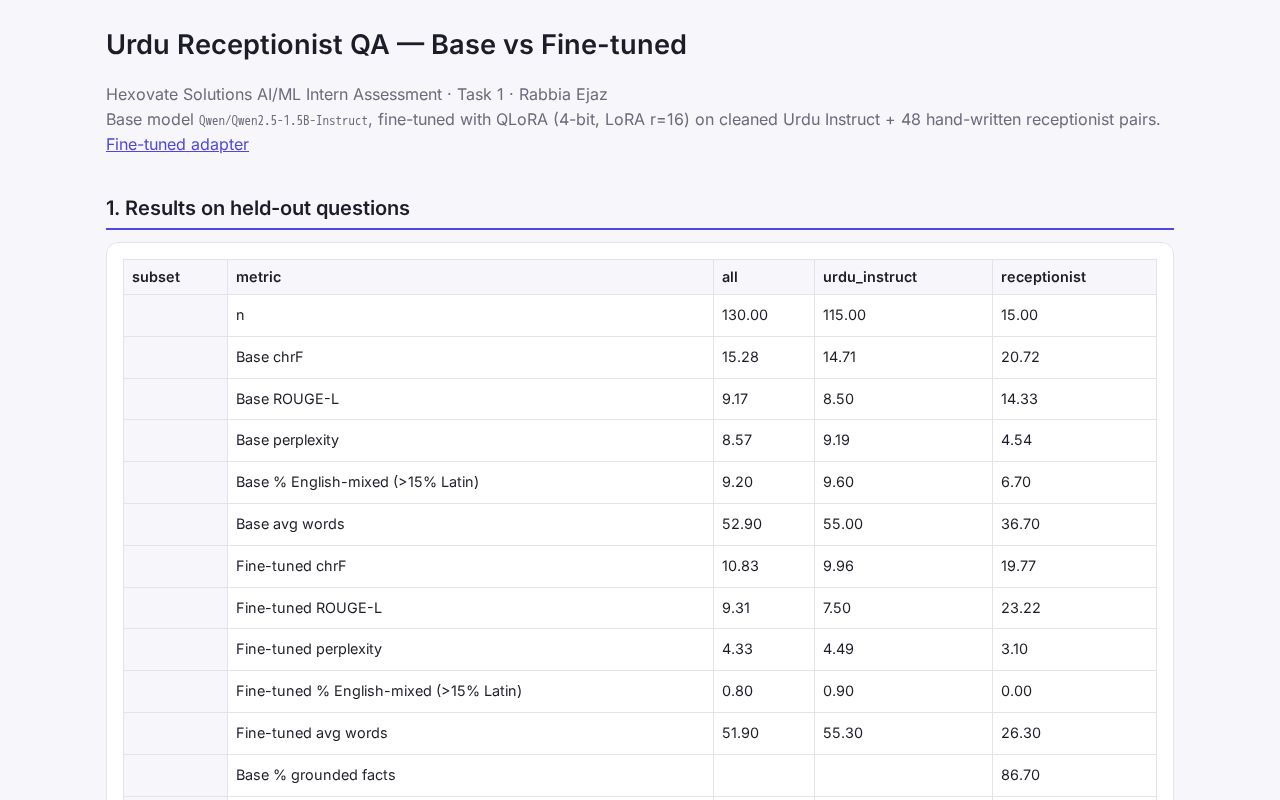Screen dimensions: 1280x800
Task: Click the 14.33 Base ROUGE-L value
Action: 1019,399
